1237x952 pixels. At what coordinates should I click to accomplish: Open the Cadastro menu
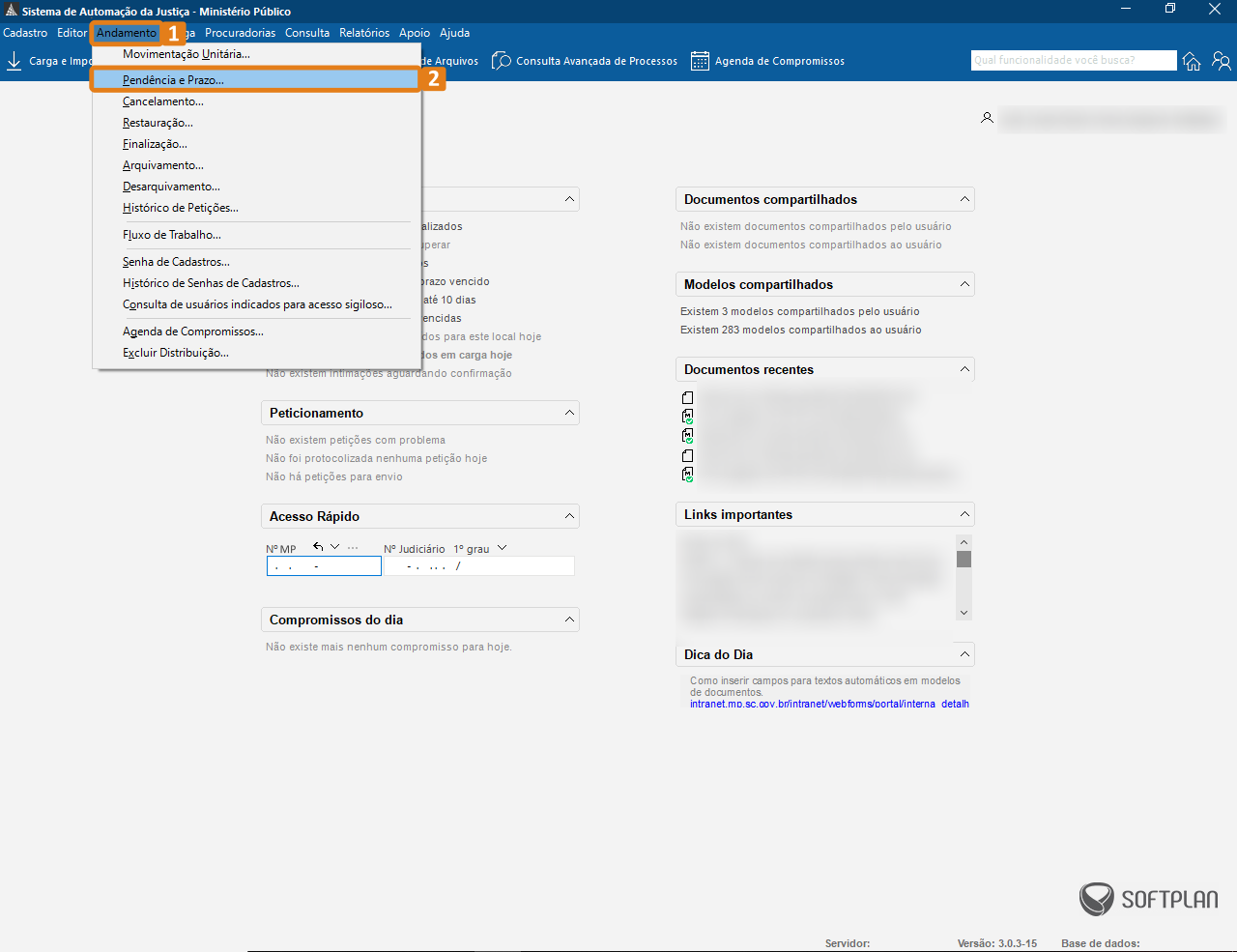[25, 33]
